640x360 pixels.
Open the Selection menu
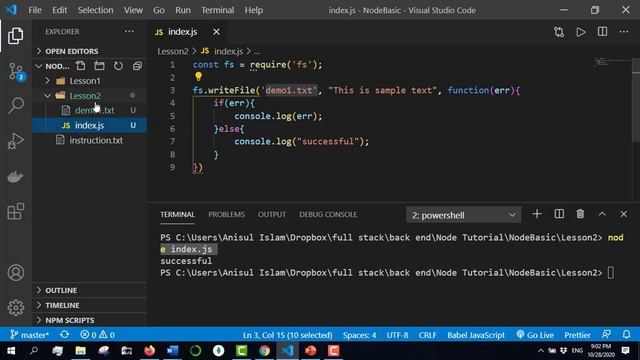[96, 10]
